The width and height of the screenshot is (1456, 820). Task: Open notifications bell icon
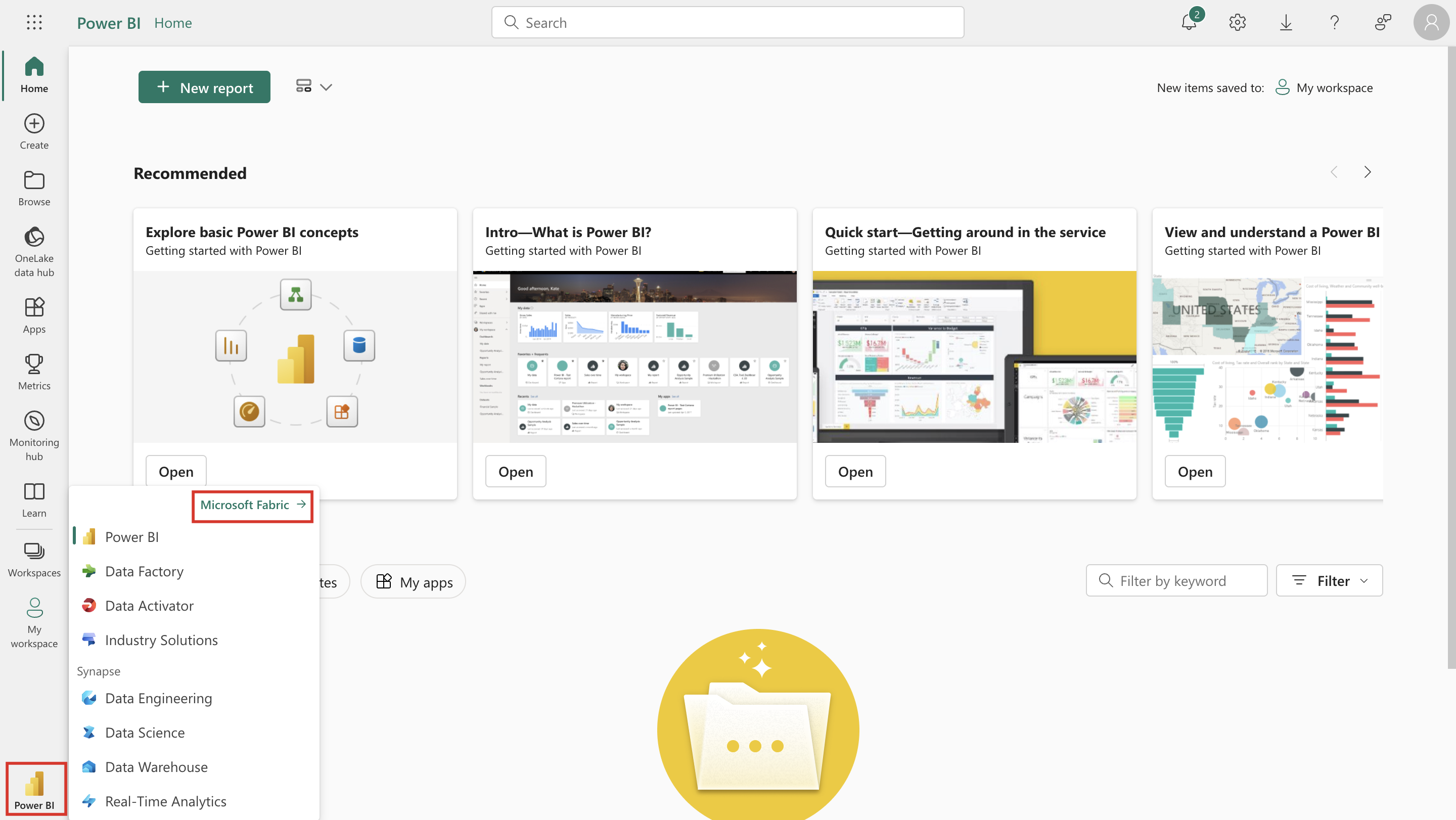1189,23
